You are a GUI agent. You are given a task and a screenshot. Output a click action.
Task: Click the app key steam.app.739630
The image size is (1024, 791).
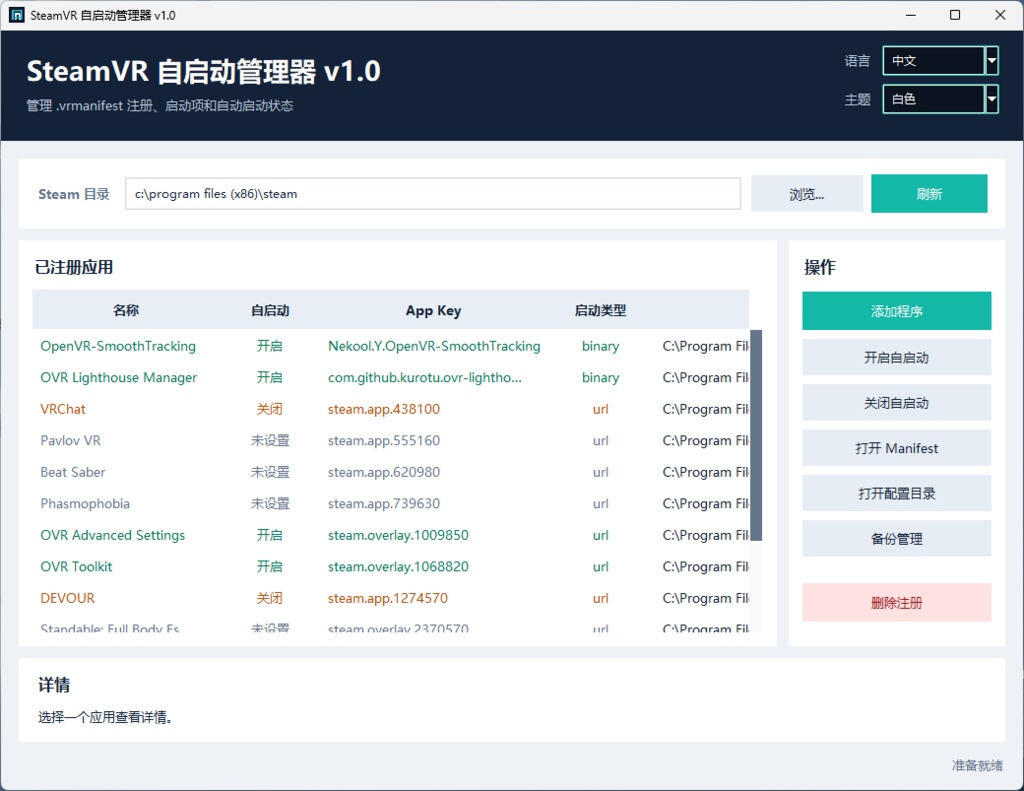[x=384, y=504]
